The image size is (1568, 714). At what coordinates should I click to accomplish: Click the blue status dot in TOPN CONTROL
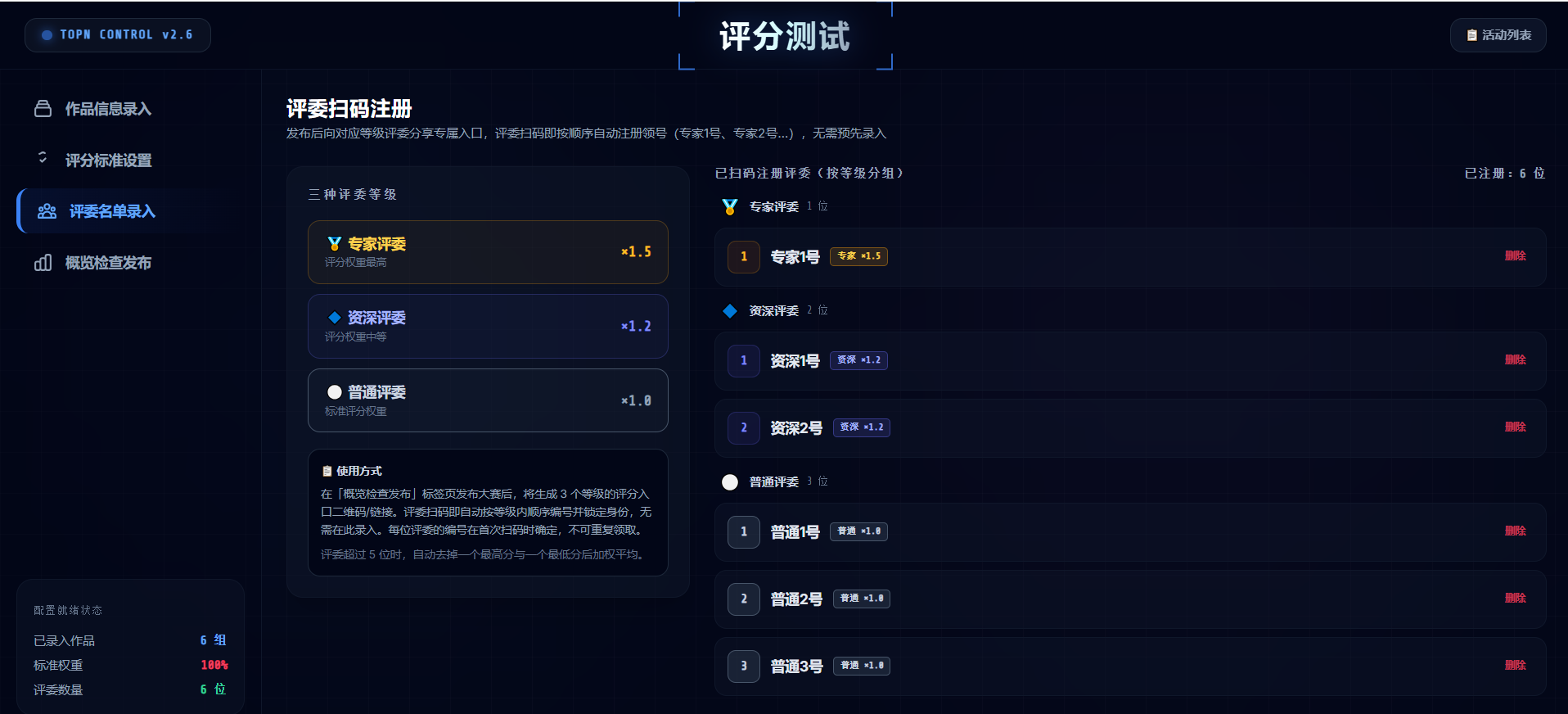(47, 35)
